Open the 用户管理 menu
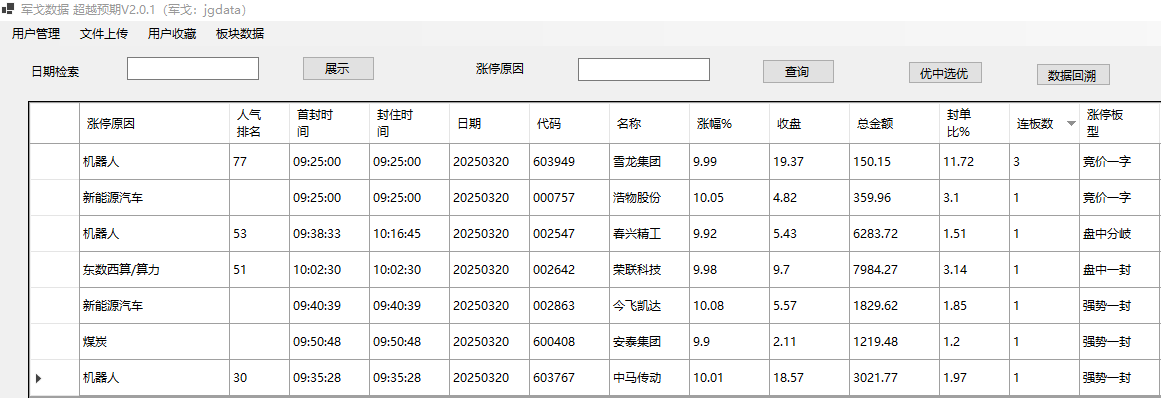Image resolution: width=1161 pixels, height=398 pixels. [x=36, y=33]
